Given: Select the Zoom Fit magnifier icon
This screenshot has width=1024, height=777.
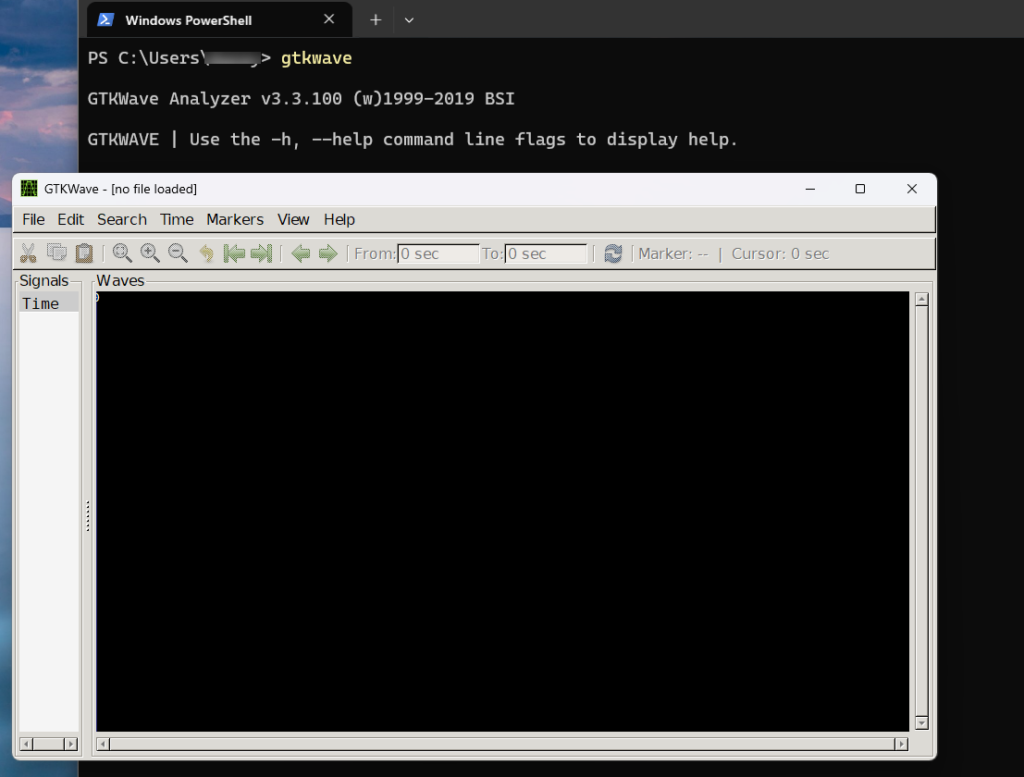Looking at the screenshot, I should pyautogui.click(x=122, y=253).
